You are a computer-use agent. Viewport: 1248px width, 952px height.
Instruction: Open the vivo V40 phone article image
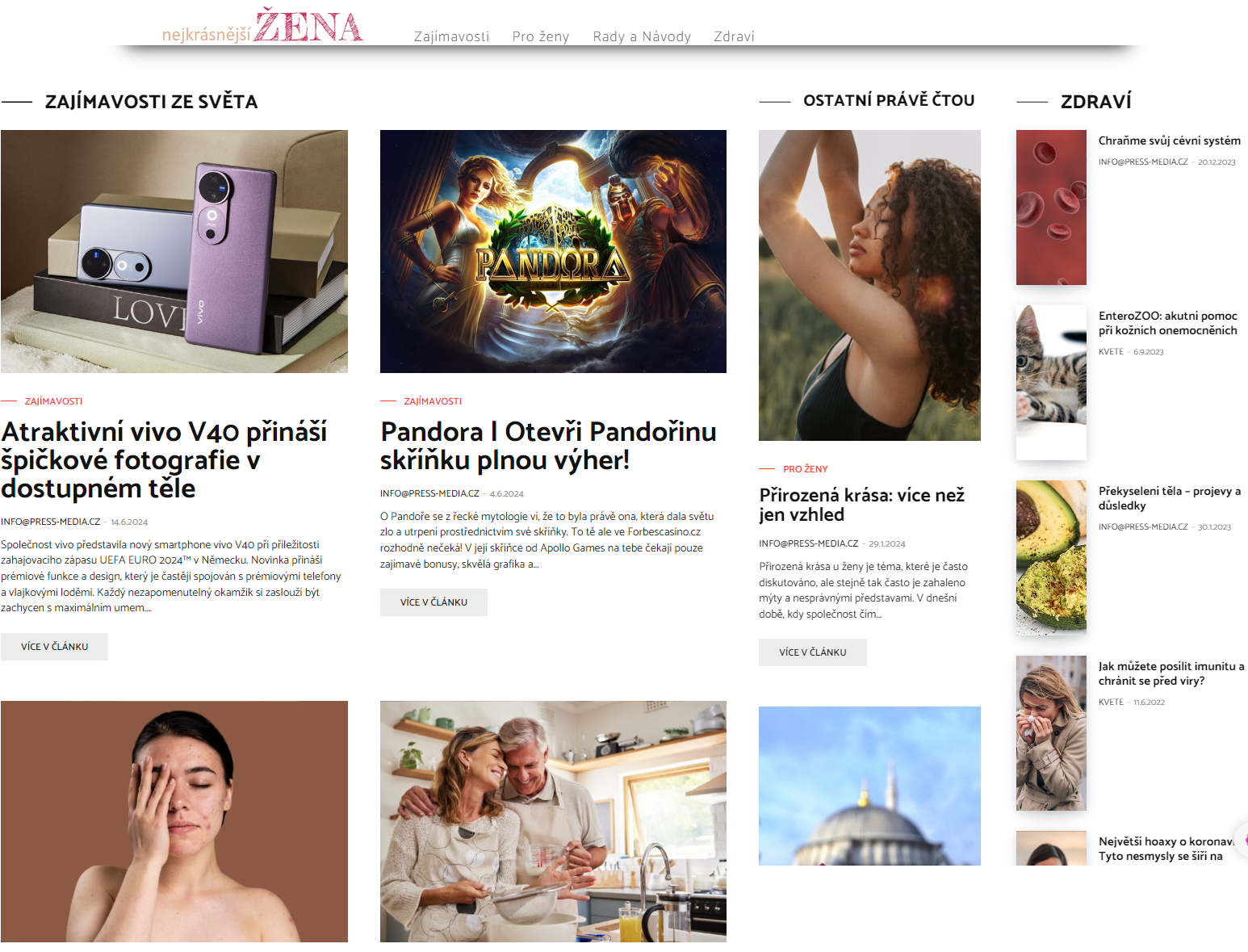(174, 251)
